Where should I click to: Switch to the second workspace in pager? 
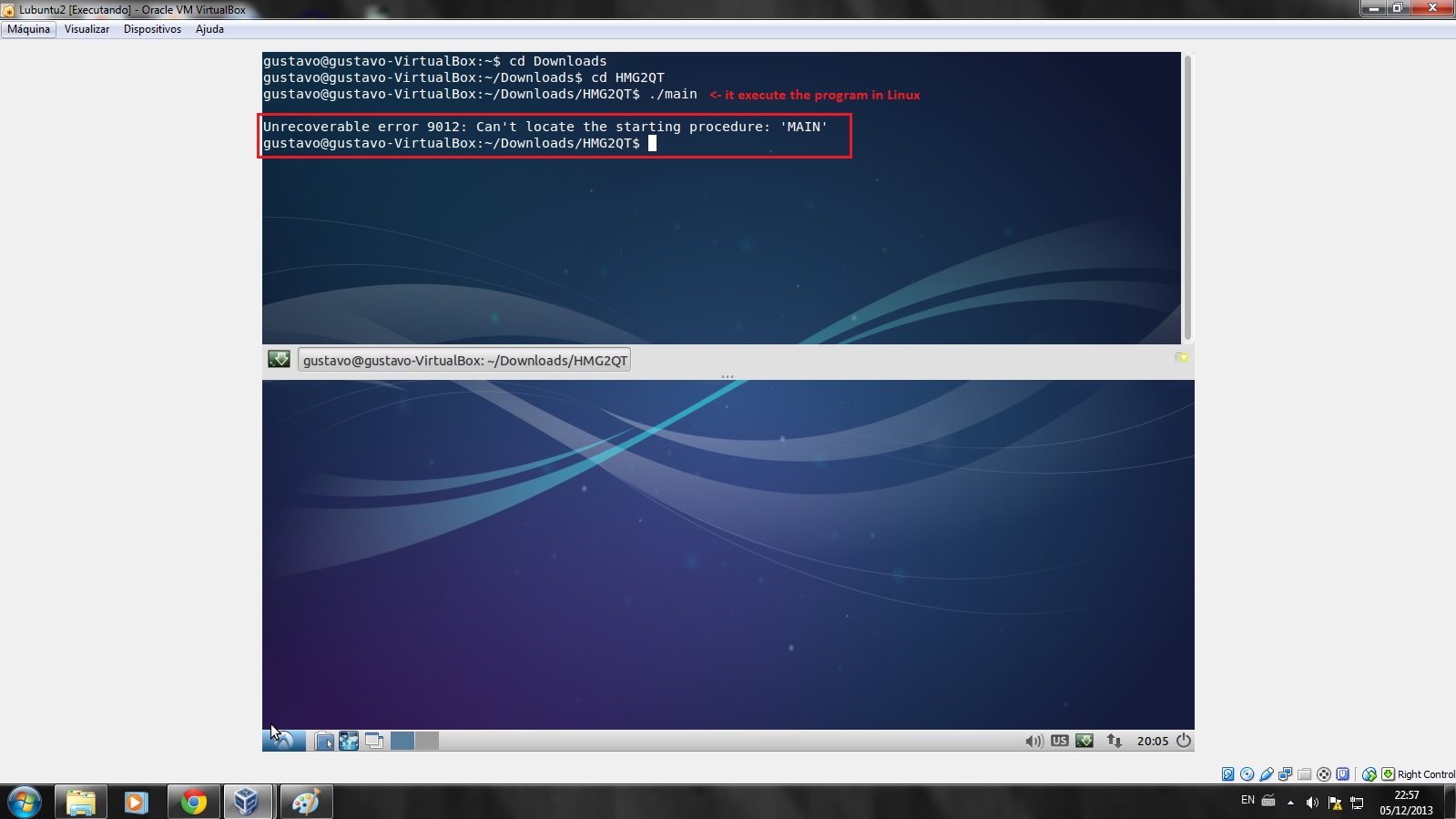click(x=427, y=741)
